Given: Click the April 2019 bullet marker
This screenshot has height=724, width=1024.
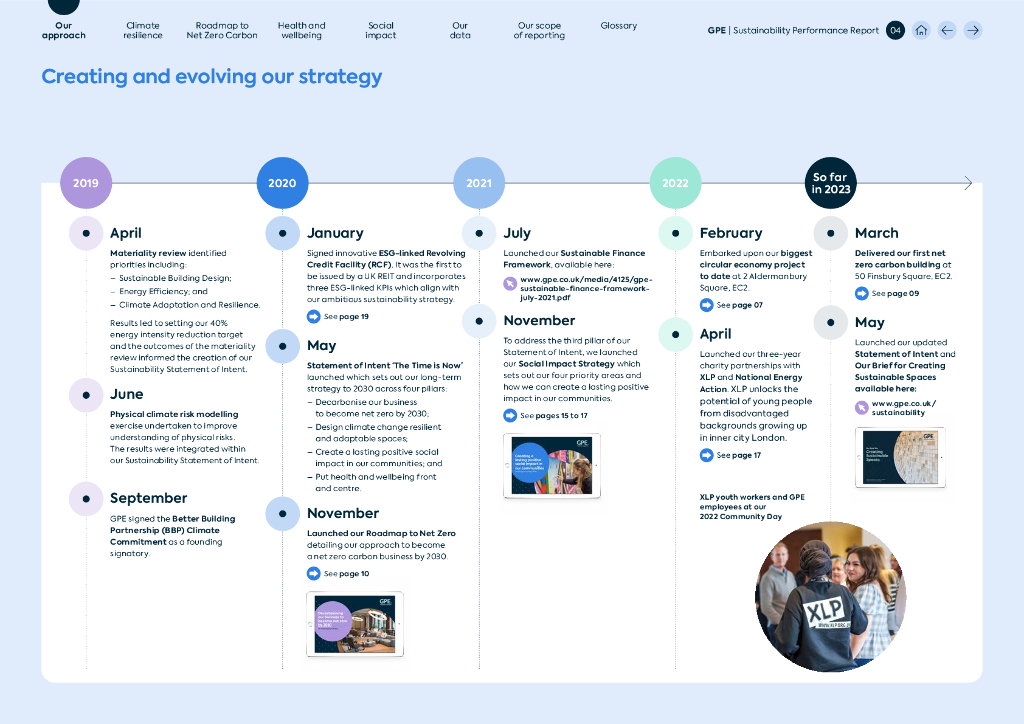Looking at the screenshot, I should tap(86, 233).
